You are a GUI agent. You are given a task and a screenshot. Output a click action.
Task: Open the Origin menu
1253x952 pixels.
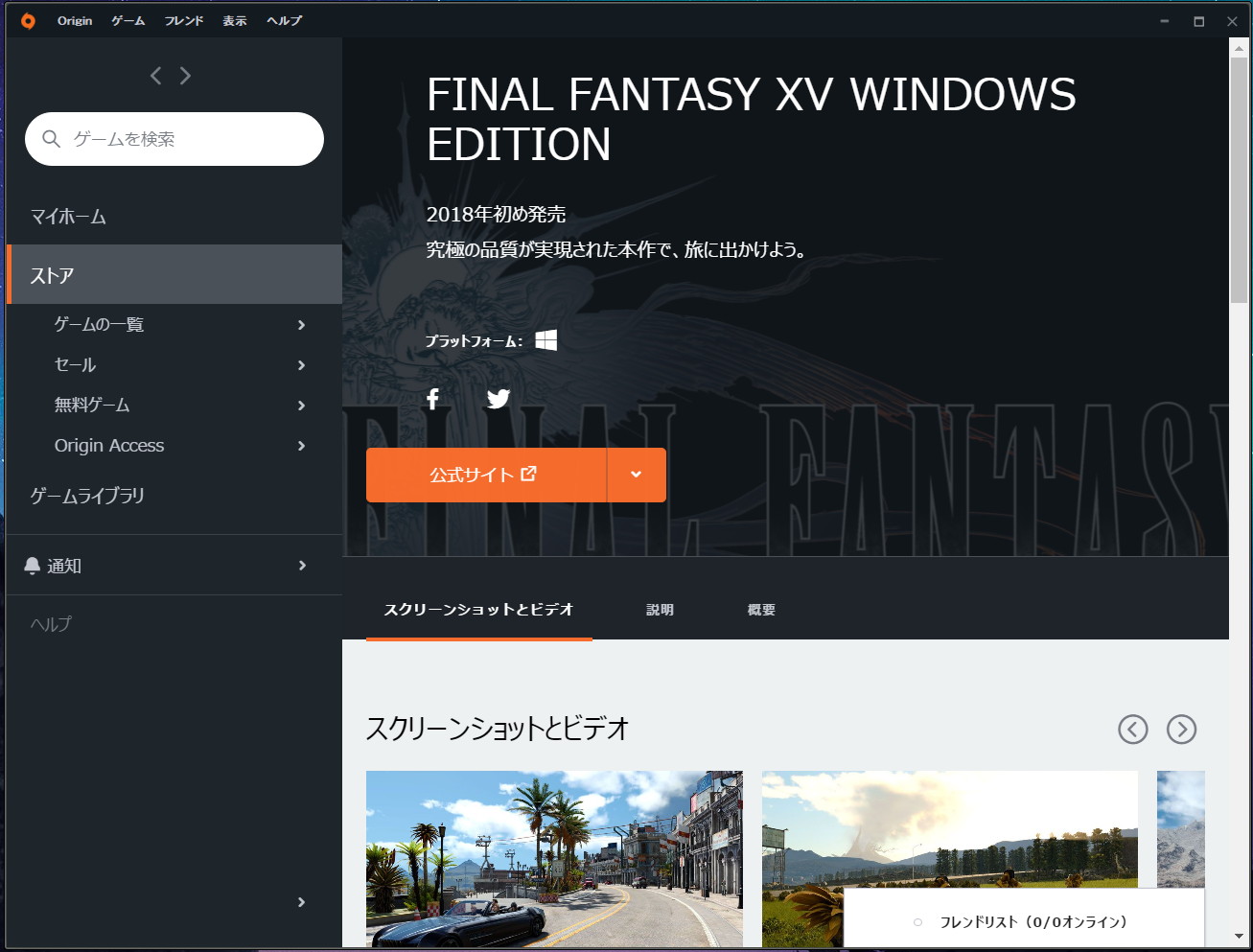[x=75, y=21]
